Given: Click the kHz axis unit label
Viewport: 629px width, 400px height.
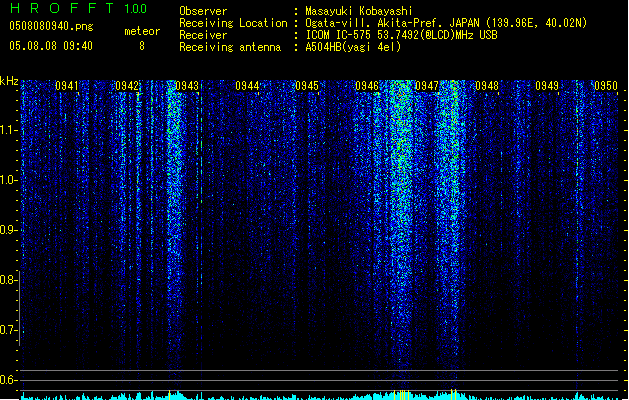Looking at the screenshot, I should 9,81.
